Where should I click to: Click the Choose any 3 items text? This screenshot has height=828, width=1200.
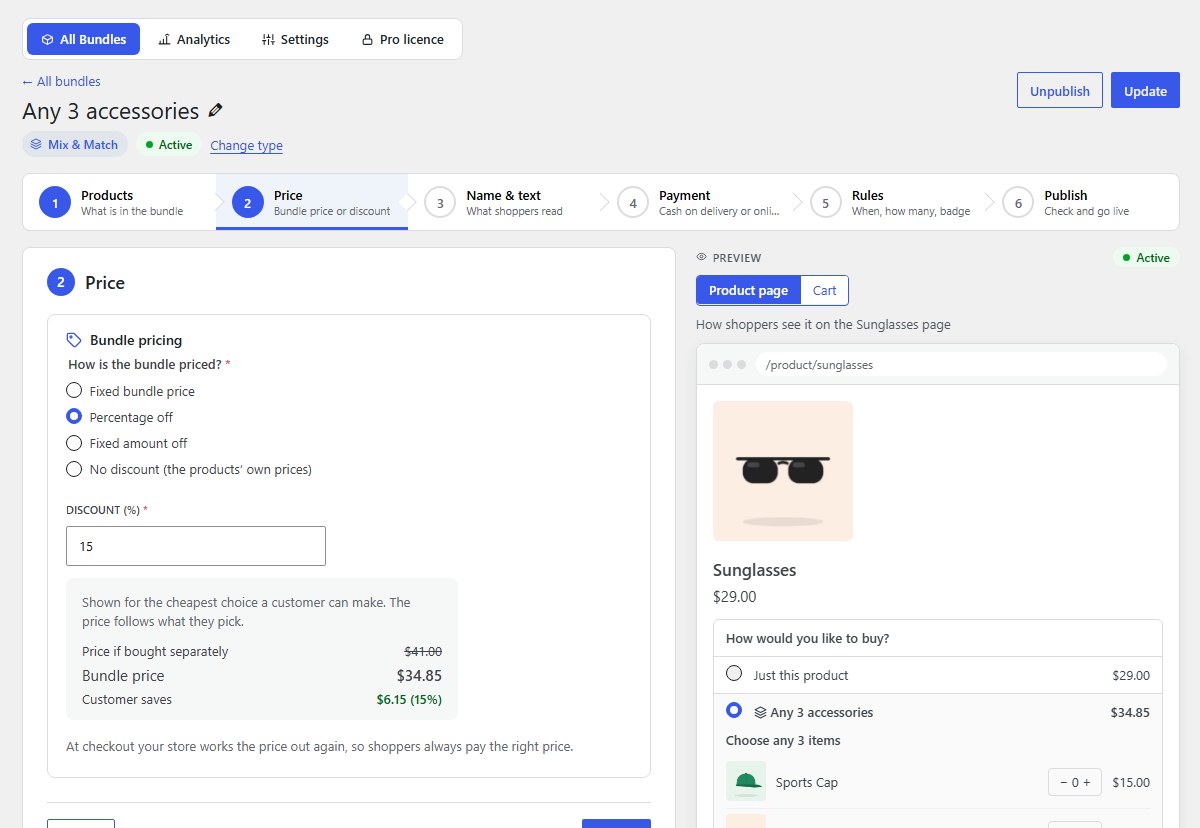783,741
